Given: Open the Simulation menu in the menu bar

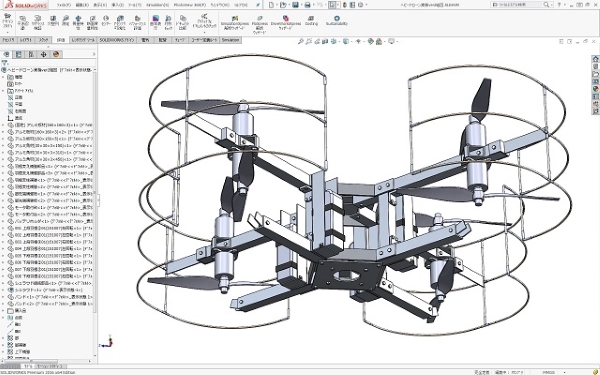Looking at the screenshot, I should coord(157,5).
